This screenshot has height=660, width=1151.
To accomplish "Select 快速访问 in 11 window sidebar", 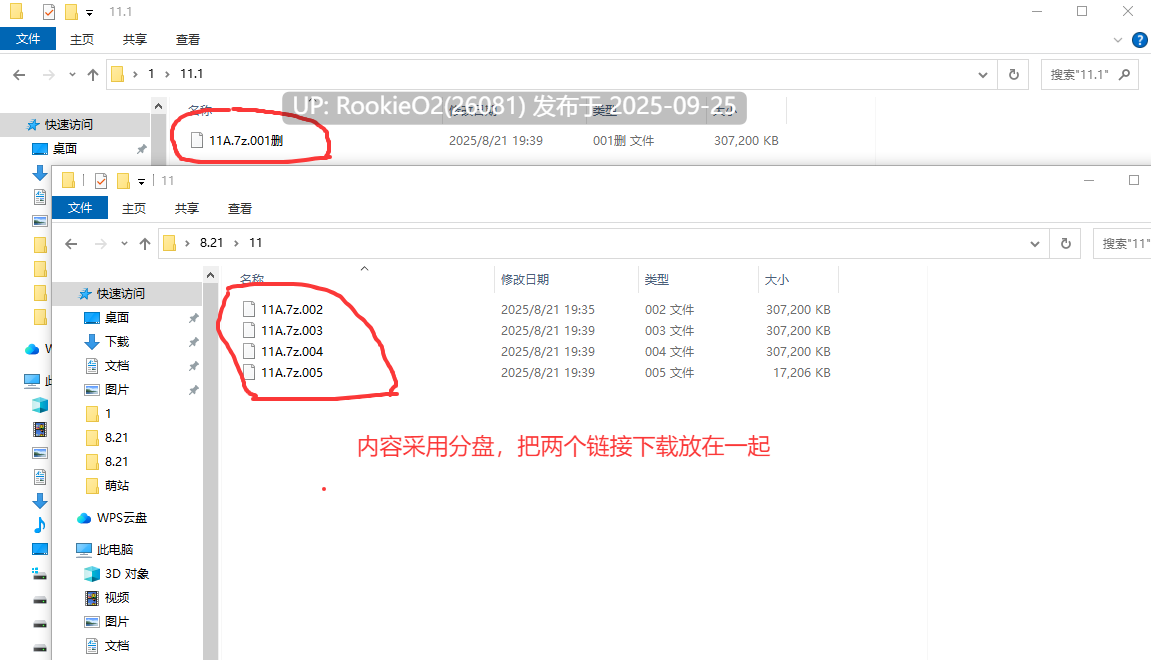I will pos(120,294).
